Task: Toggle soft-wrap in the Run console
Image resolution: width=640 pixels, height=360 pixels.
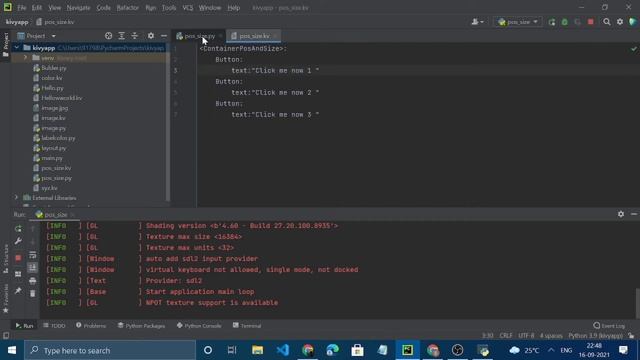Action: click(33, 255)
